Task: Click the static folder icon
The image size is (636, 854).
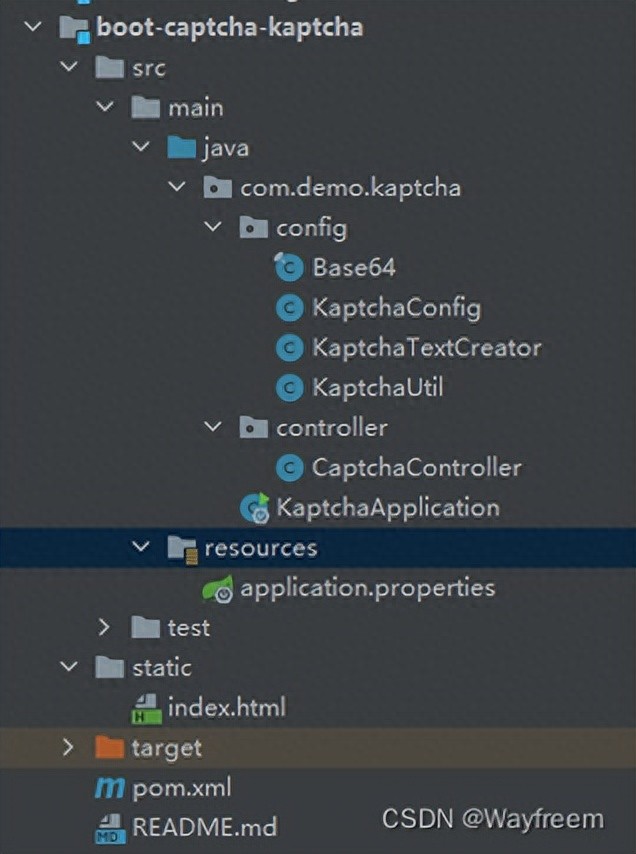Action: pos(109,667)
